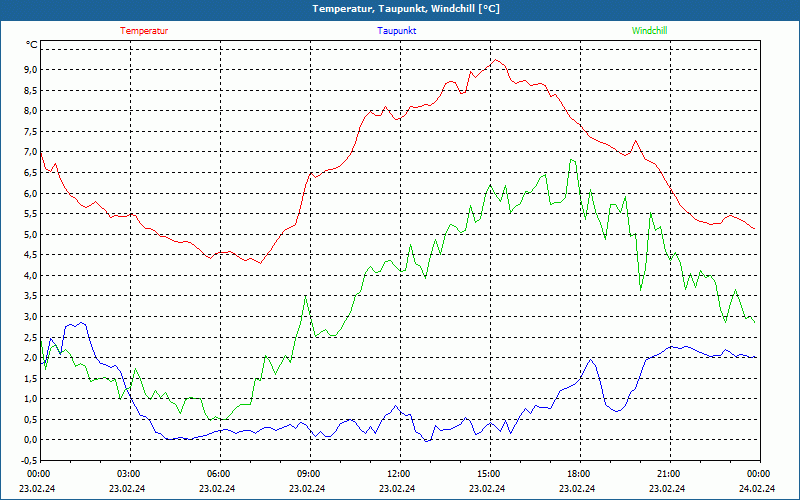Click the 5,5 y-axis value

click(32, 214)
